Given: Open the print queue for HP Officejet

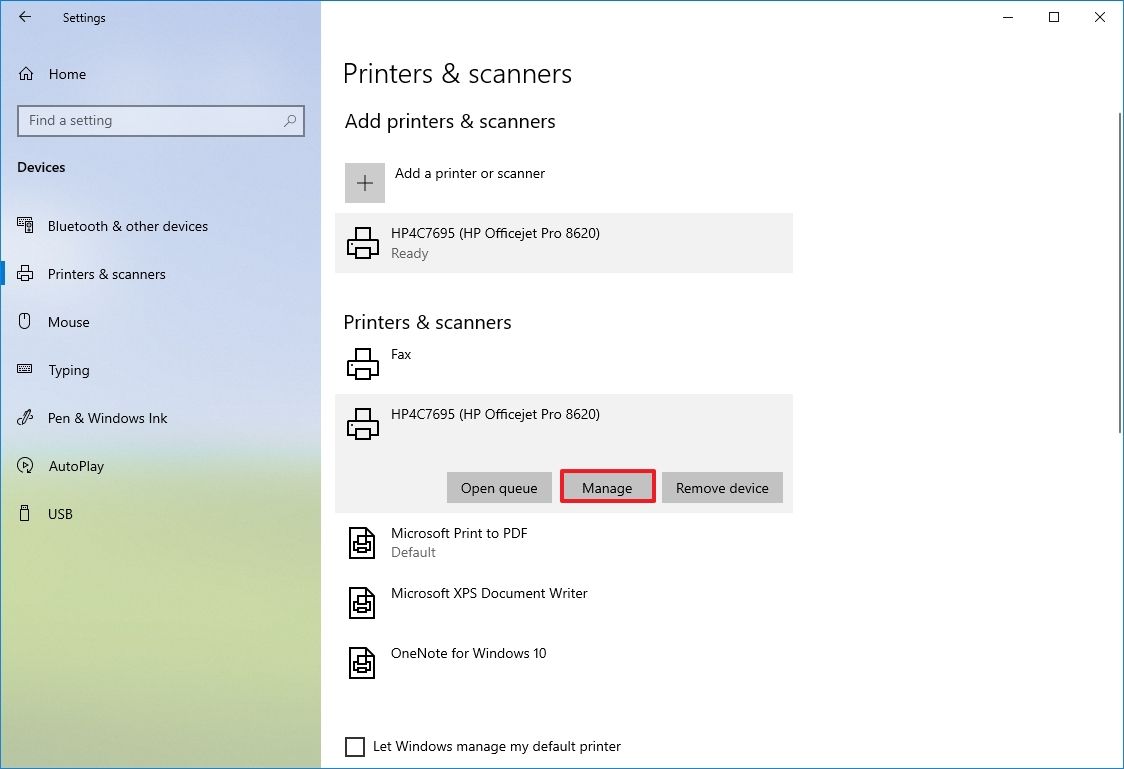Looking at the screenshot, I should (499, 487).
